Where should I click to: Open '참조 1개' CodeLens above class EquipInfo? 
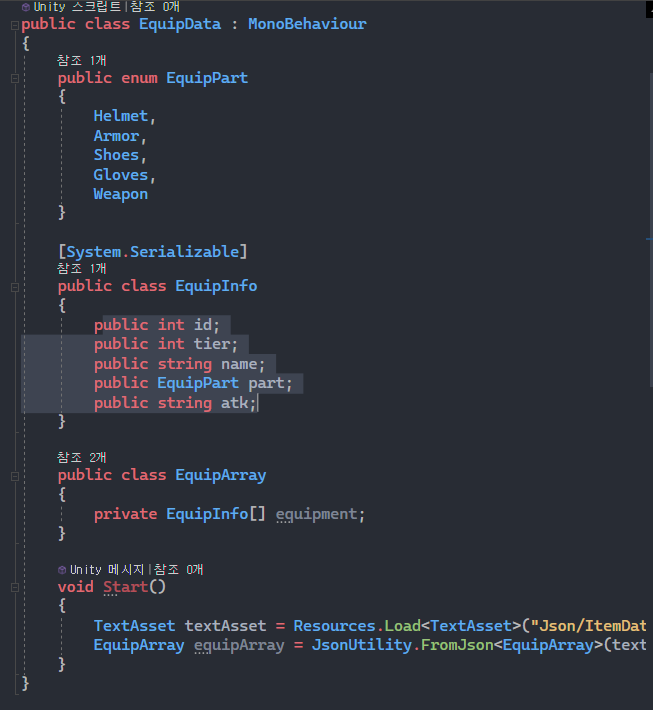coord(82,268)
